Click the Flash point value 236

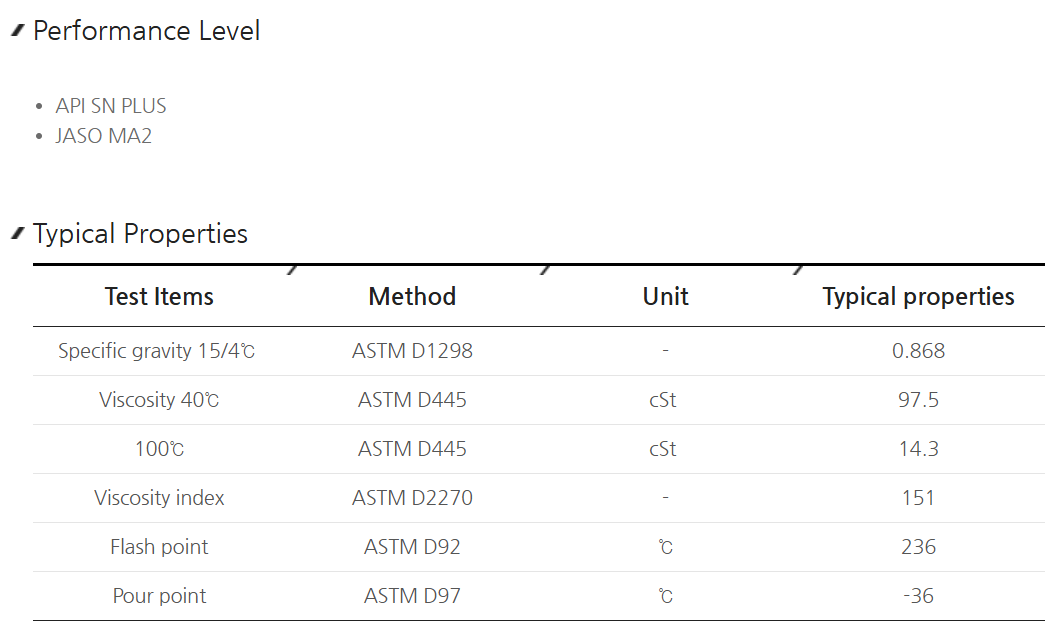tap(919, 547)
